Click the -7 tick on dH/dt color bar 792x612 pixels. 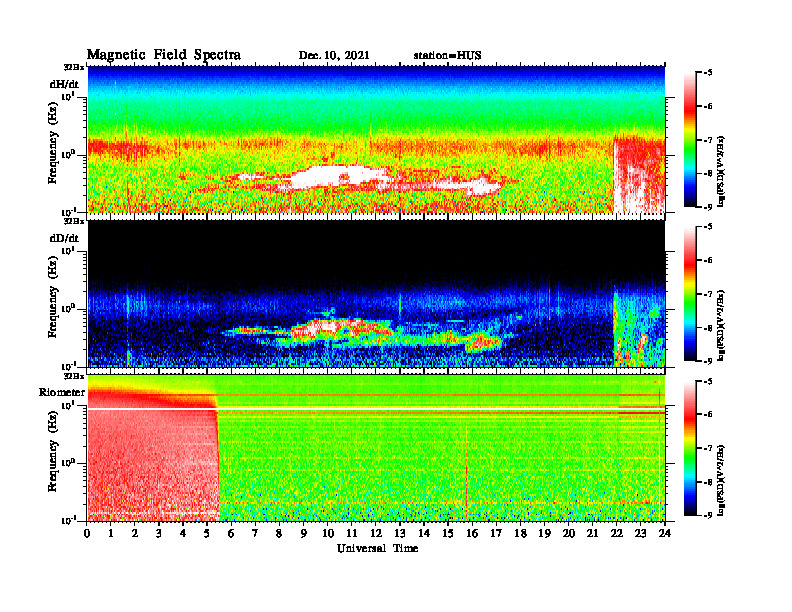(x=708, y=140)
